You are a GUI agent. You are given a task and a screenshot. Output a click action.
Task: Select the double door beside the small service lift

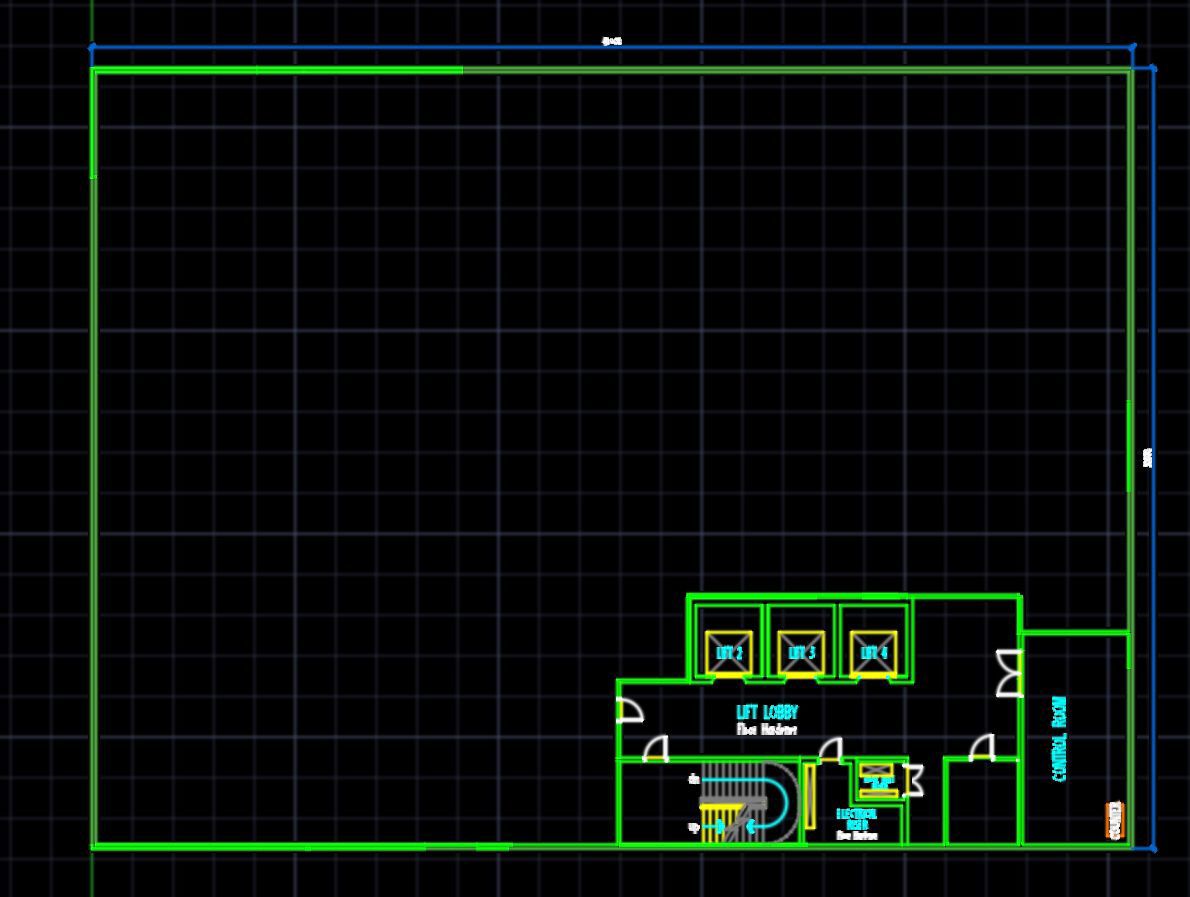click(914, 782)
